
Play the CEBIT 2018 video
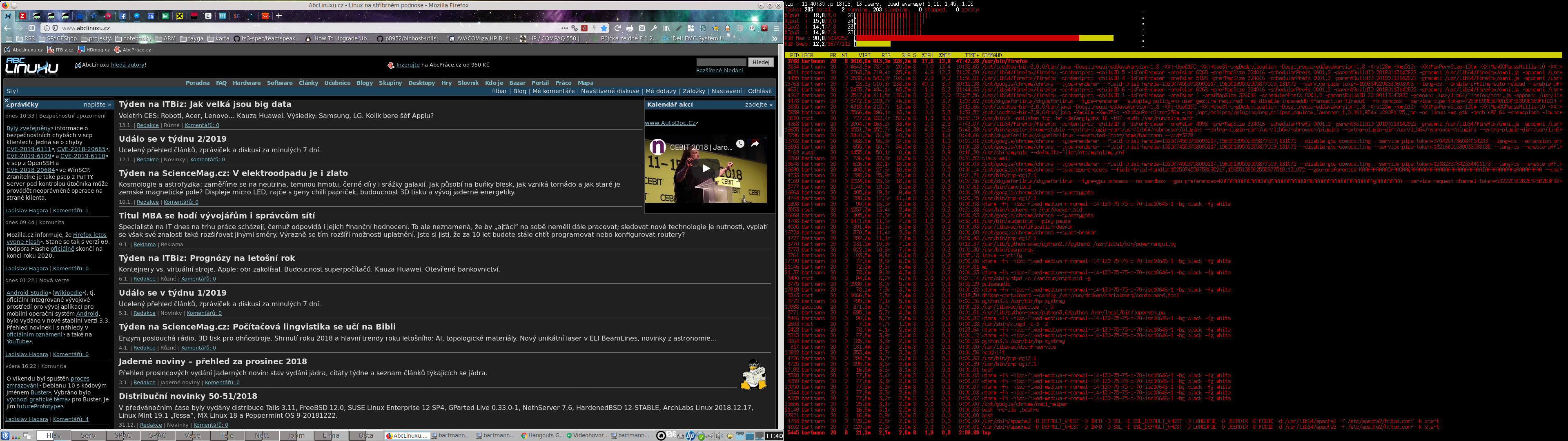706,168
